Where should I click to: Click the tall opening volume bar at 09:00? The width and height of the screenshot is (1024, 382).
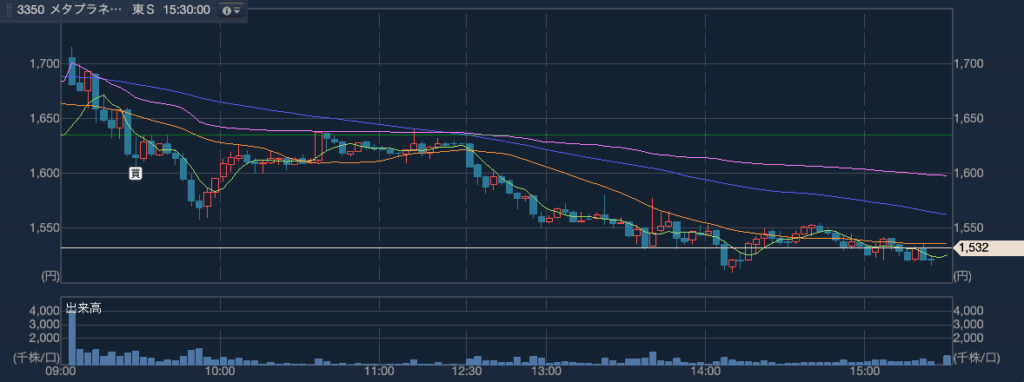coord(72,338)
